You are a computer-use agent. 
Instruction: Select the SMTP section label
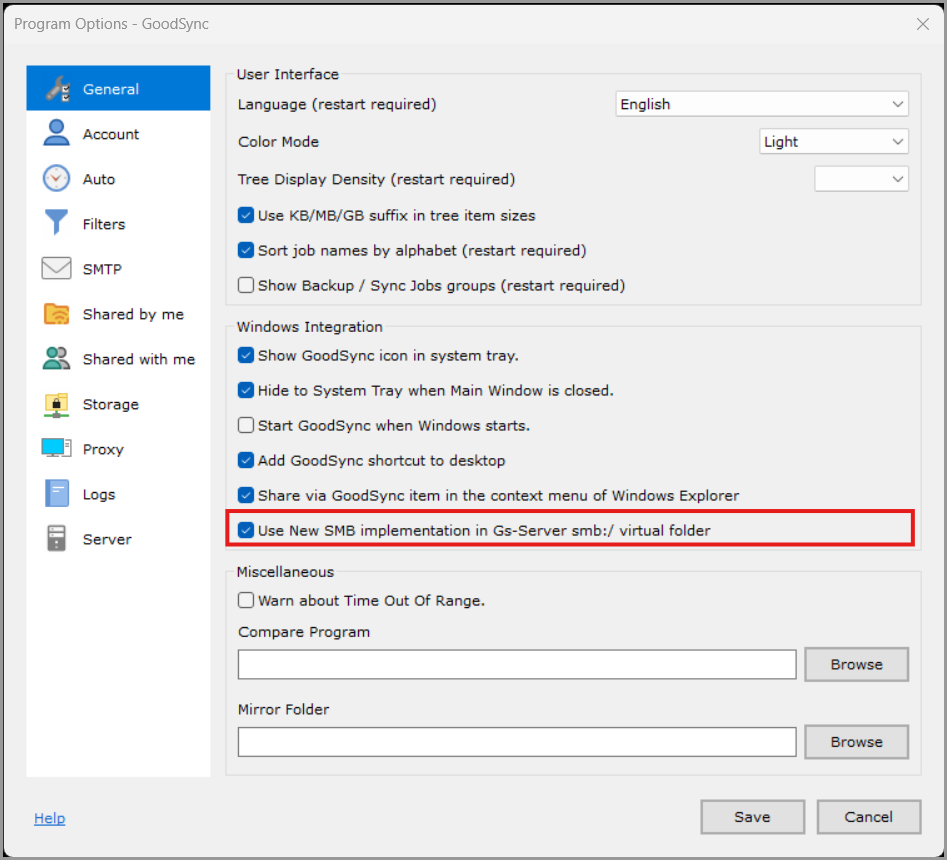[x=102, y=269]
